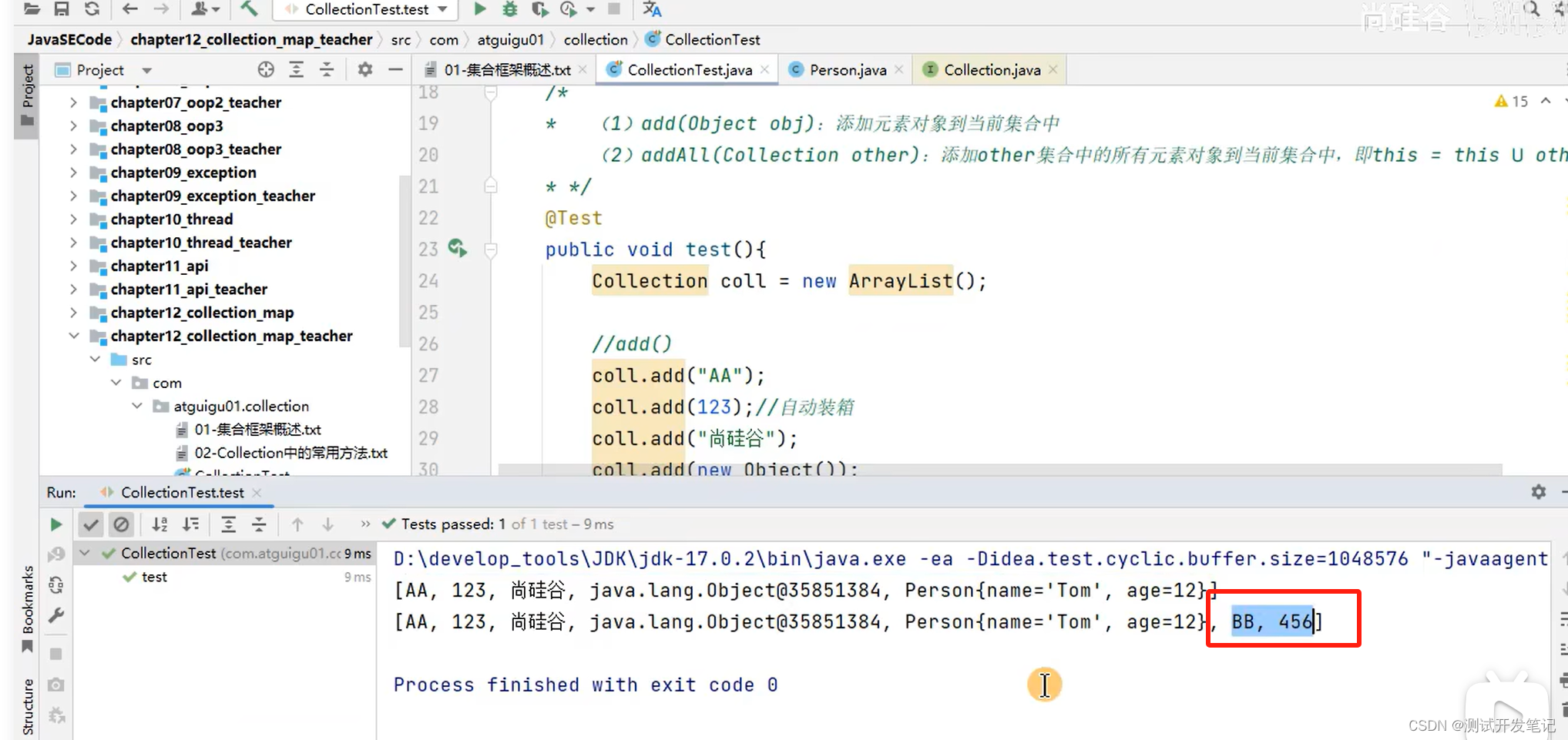This screenshot has height=740, width=1568.
Task: Click the Build project hammer icon
Action: 249,9
